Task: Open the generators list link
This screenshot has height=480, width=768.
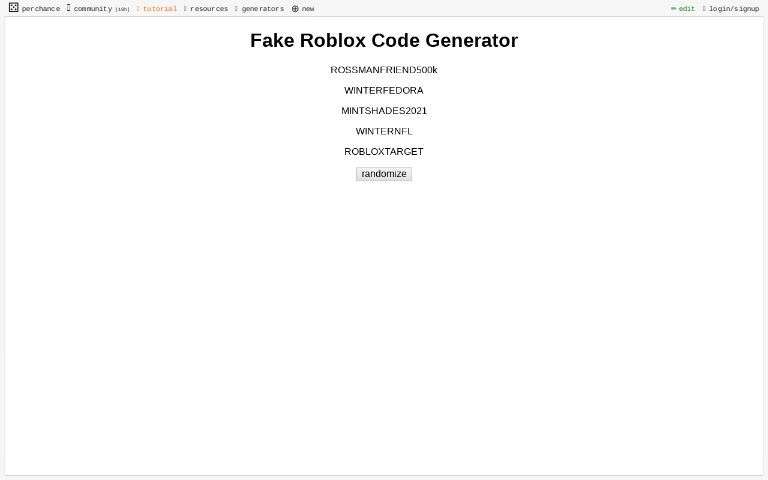Action: 263,9
